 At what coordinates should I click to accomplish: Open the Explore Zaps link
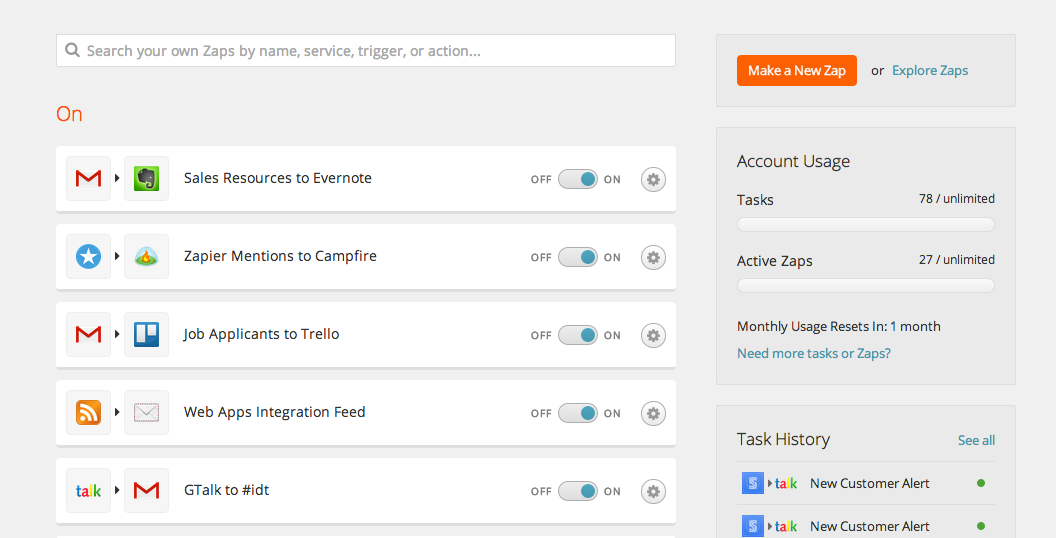[930, 71]
